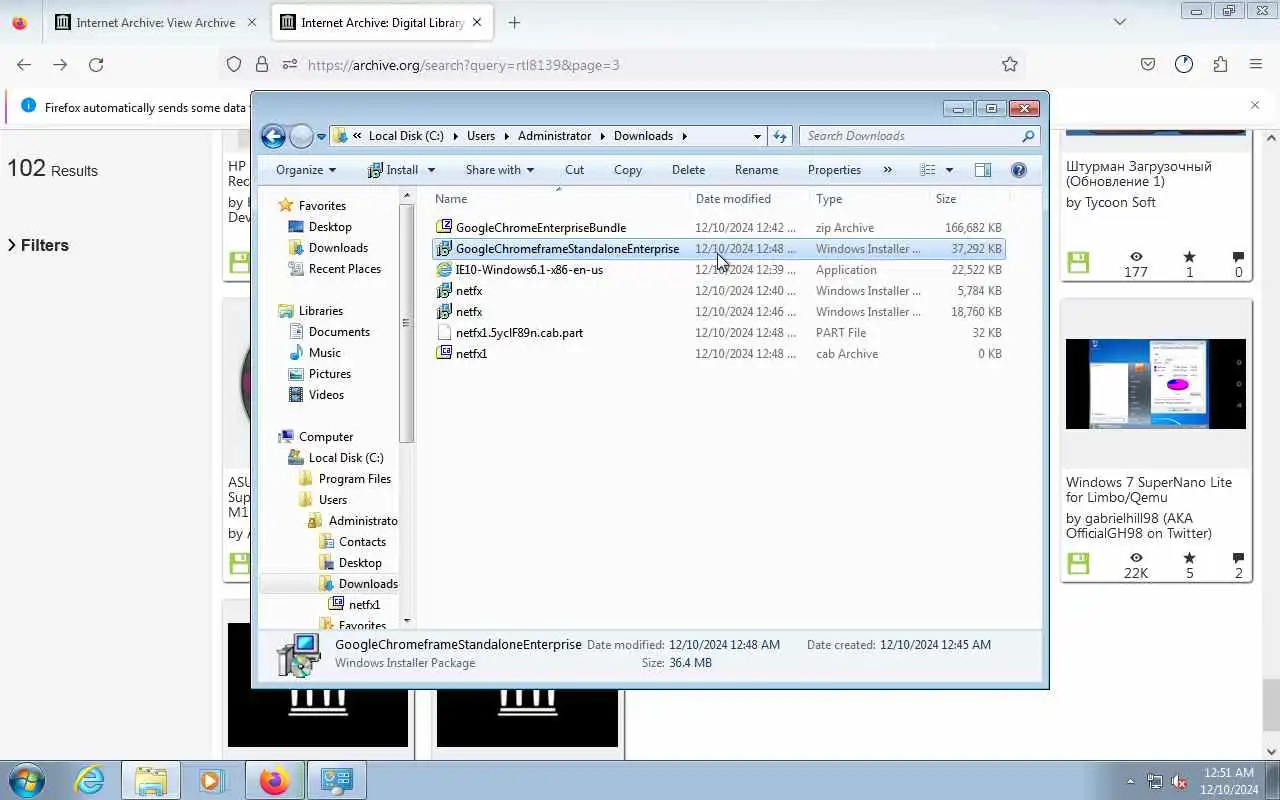The width and height of the screenshot is (1280, 800).
Task: Open the Share with menu
Action: pos(499,170)
